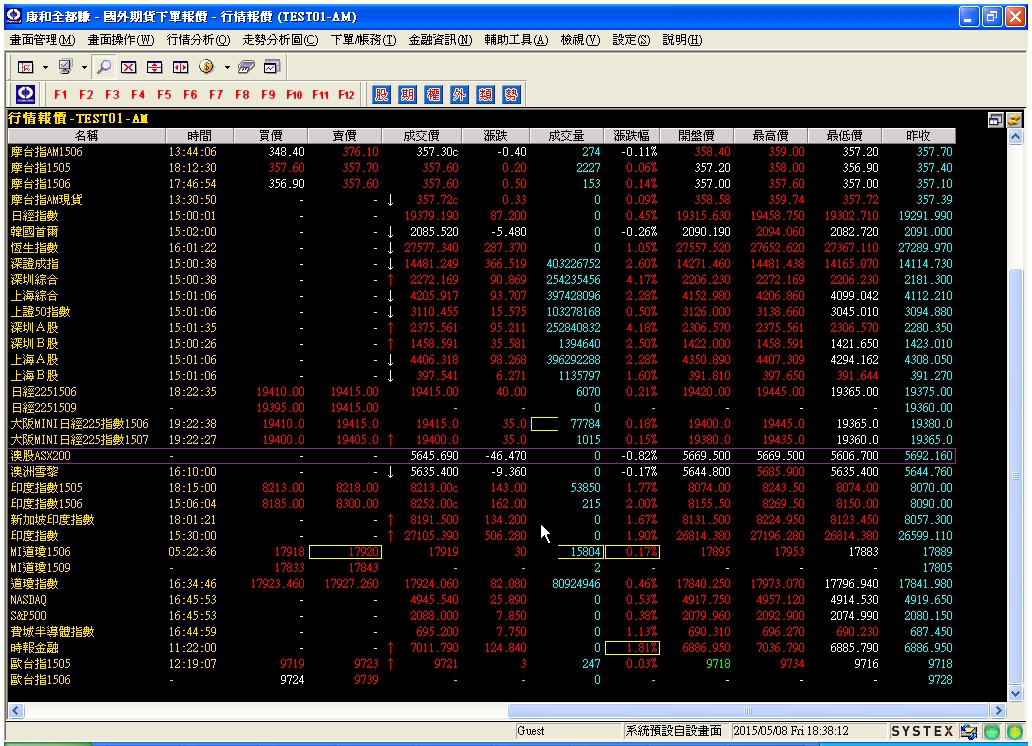Click the horizontal scrollbar right arrow

(998, 710)
